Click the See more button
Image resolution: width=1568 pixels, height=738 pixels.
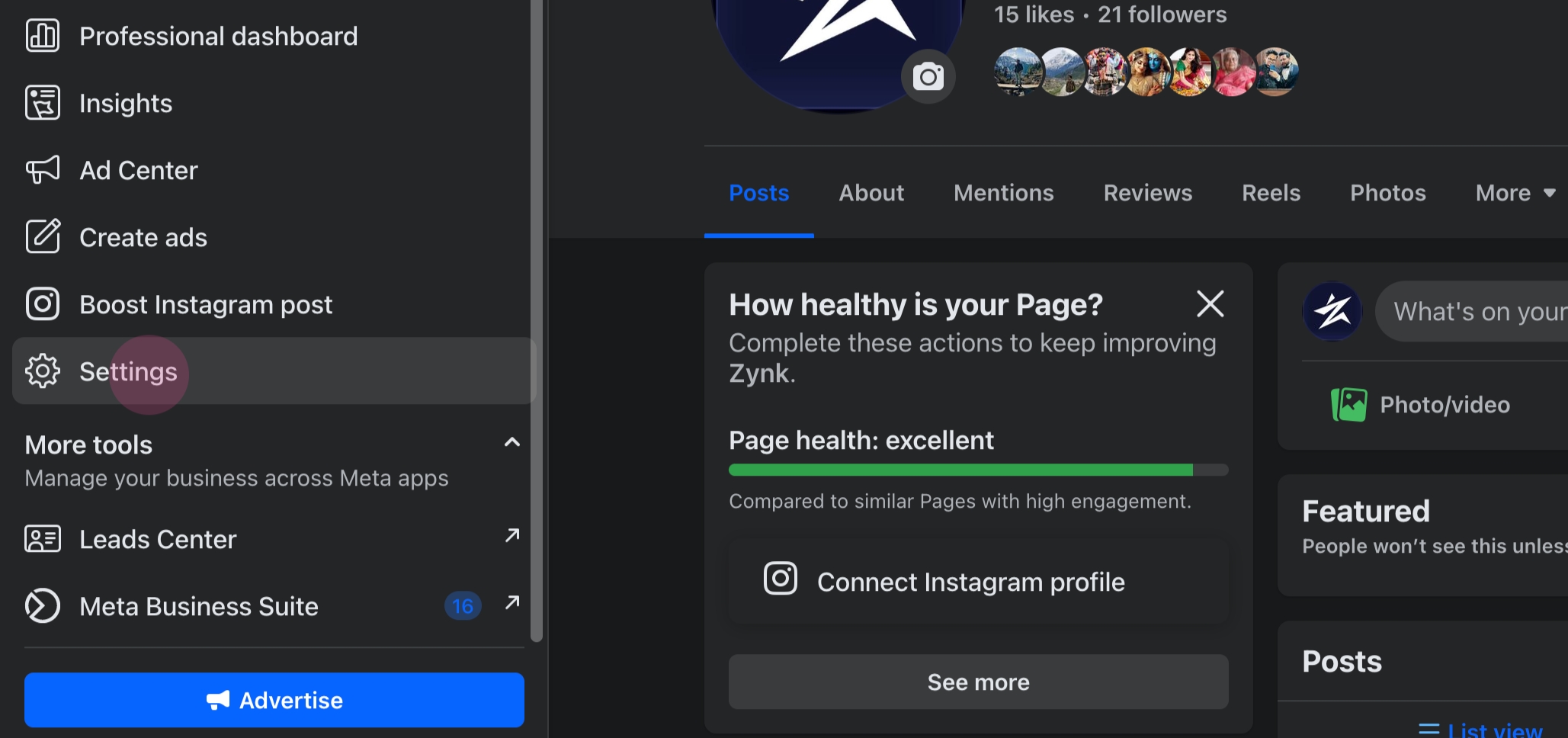pyautogui.click(x=978, y=682)
